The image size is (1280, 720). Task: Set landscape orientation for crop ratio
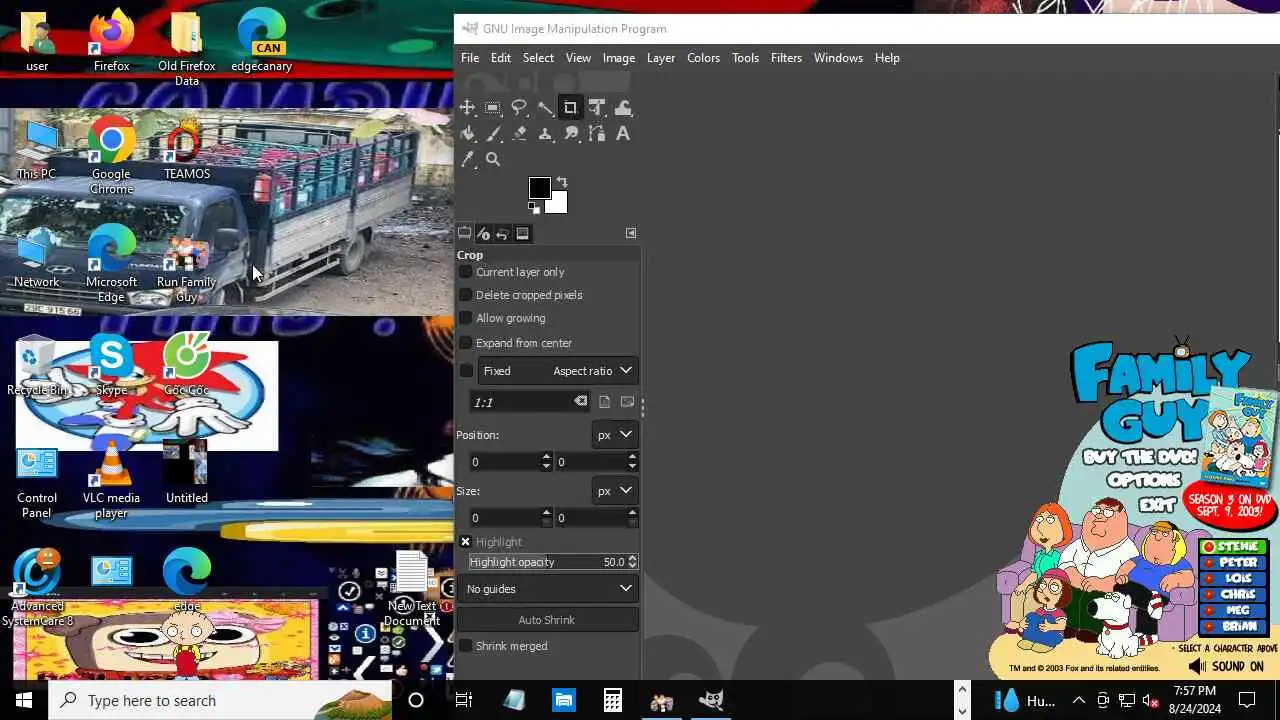pyautogui.click(x=627, y=402)
